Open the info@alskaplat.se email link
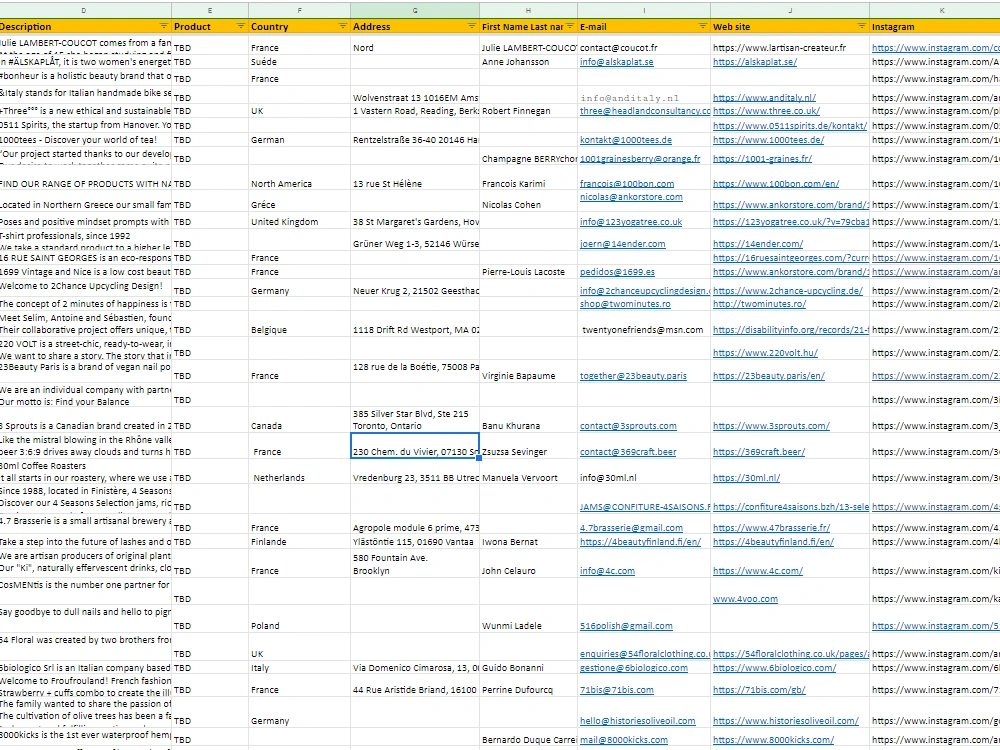The image size is (1000, 750). tap(616, 62)
